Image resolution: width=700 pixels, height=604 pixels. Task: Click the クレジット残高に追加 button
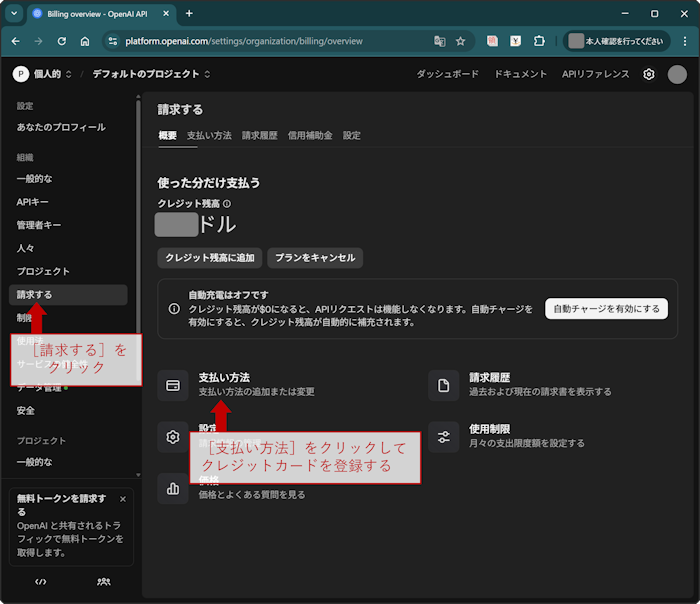coord(209,257)
